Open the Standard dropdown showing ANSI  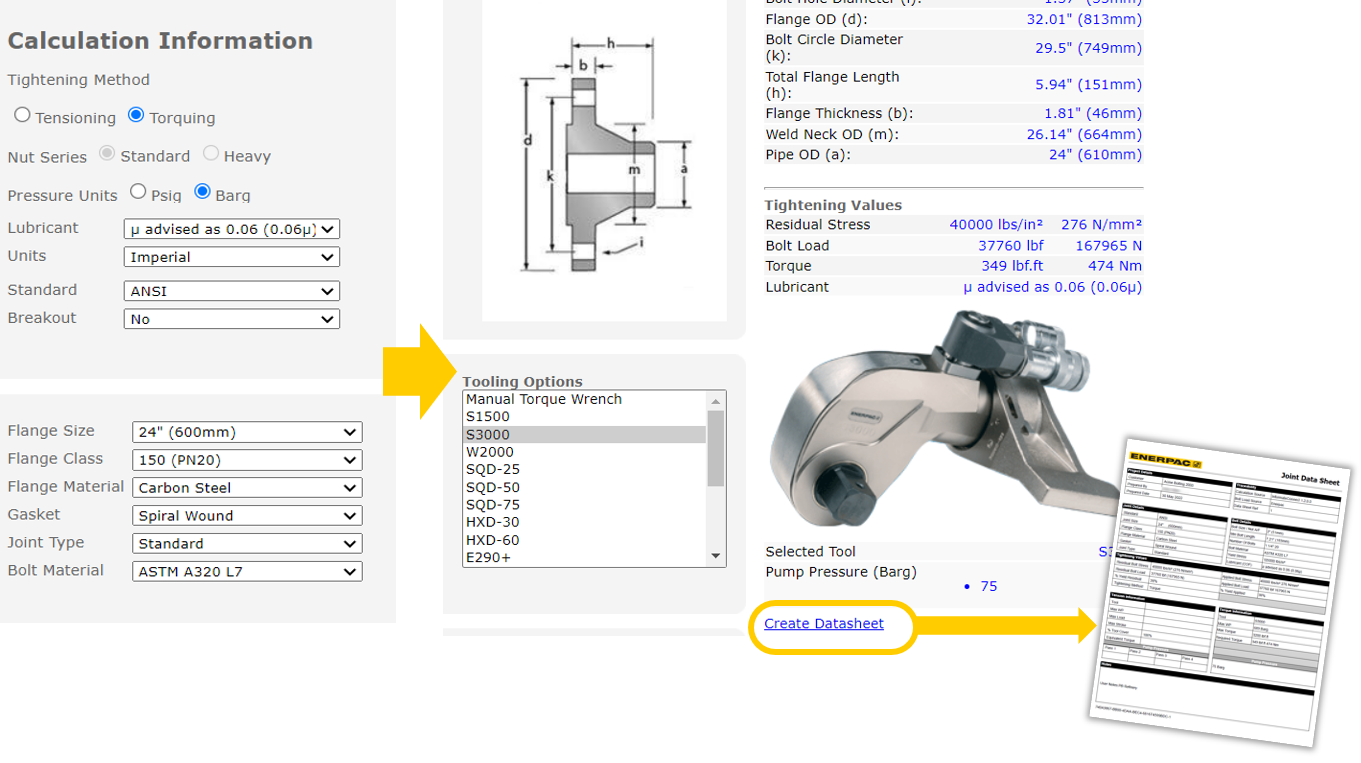231,290
